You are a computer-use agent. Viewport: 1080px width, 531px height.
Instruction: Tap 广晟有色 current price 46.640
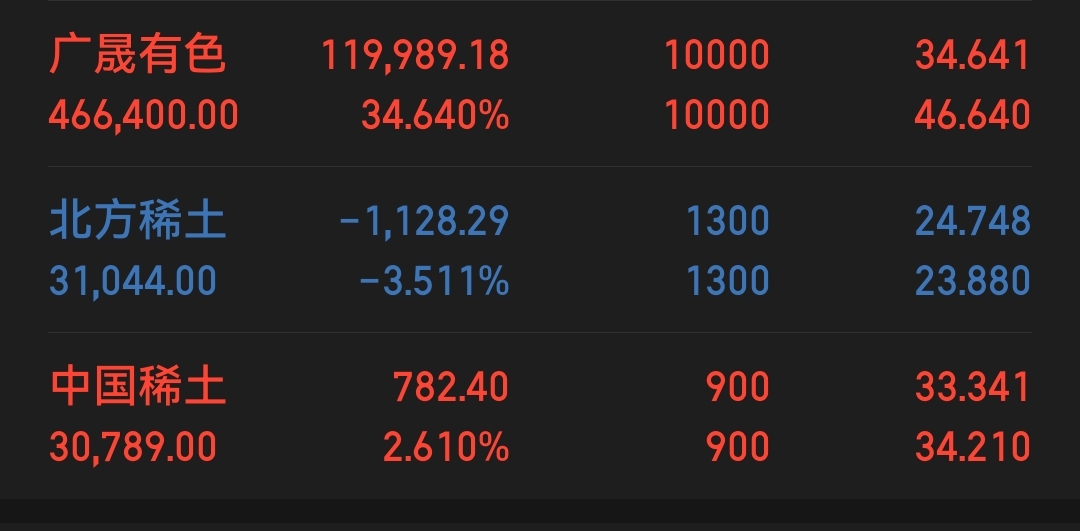pos(973,115)
